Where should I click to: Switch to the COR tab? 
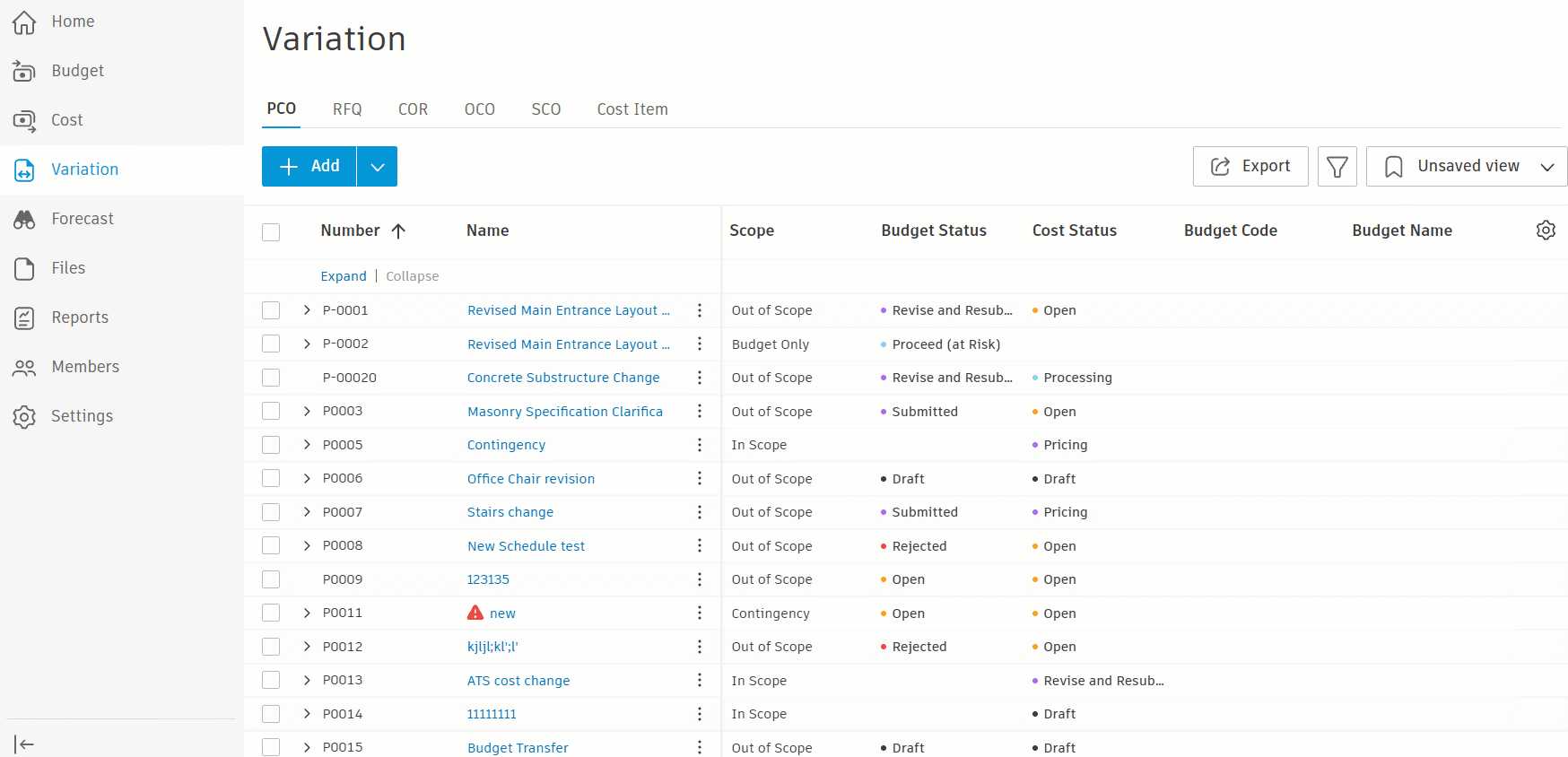(x=413, y=109)
